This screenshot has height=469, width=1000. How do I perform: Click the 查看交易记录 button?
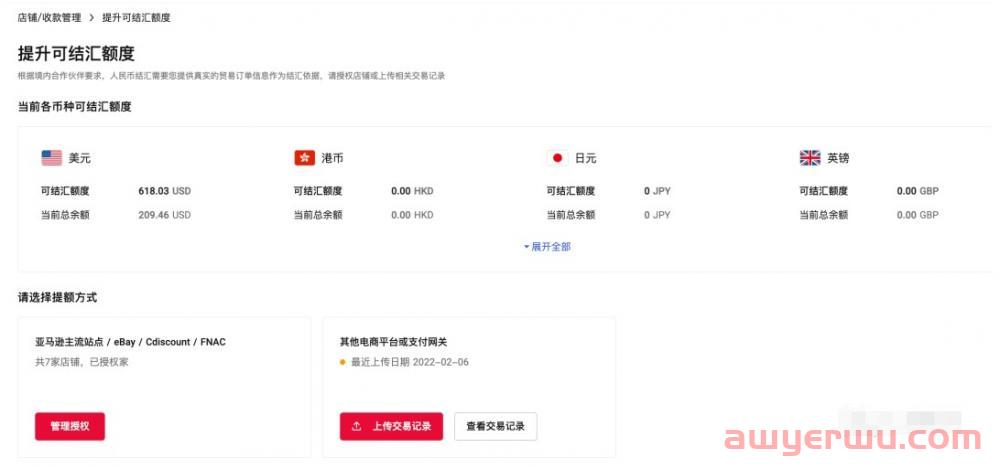click(496, 426)
